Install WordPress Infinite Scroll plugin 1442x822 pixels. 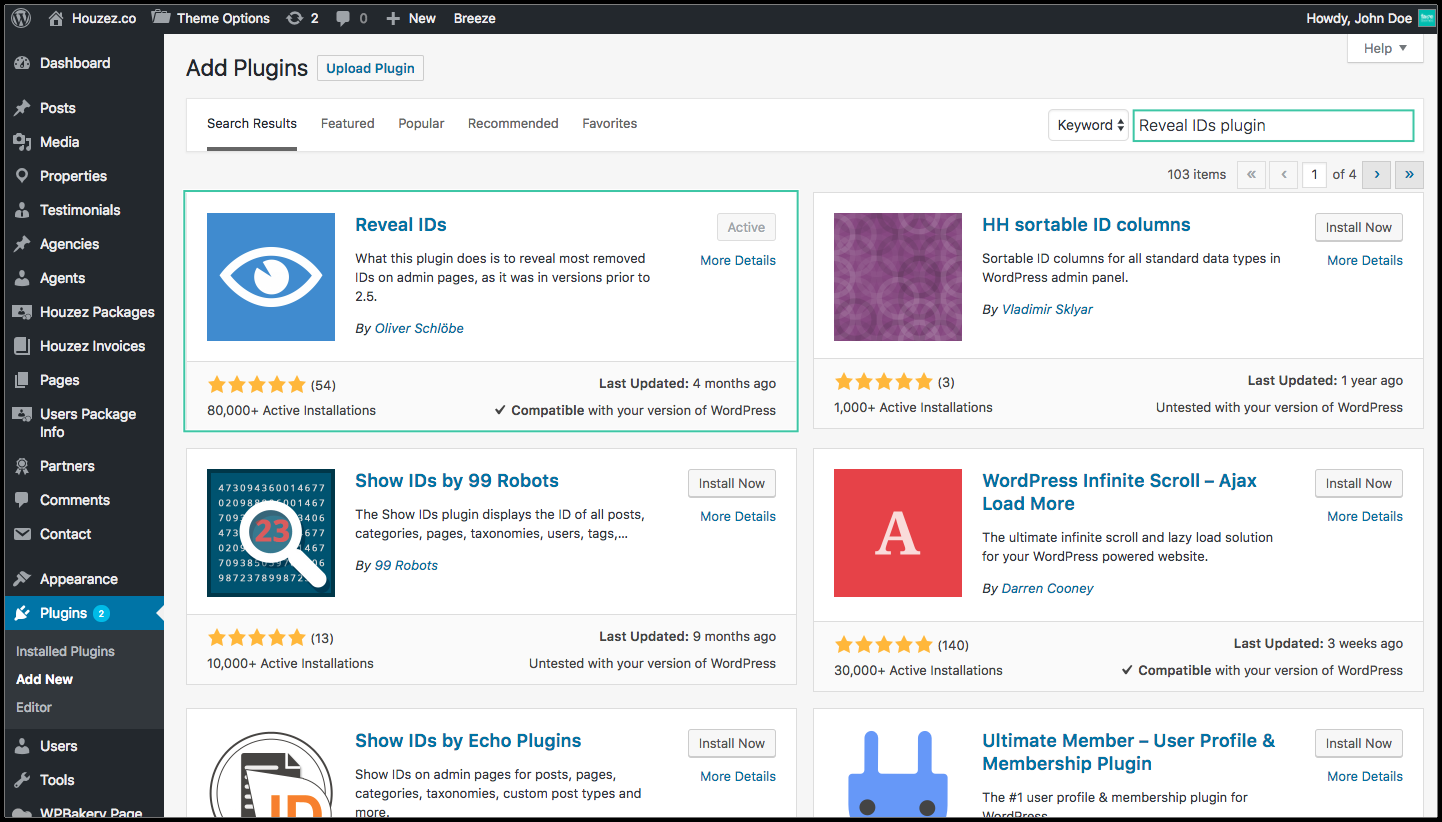pos(1358,483)
